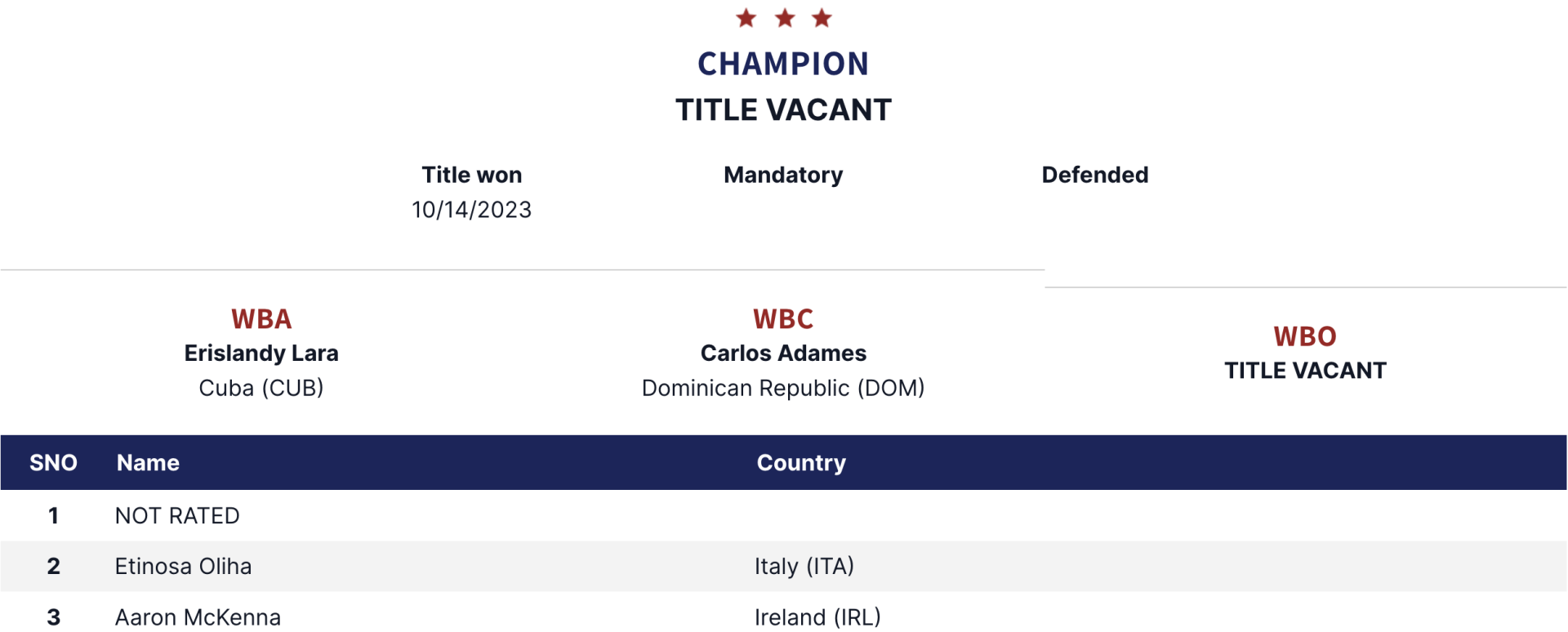Click the left red star icon
The width and height of the screenshot is (1568, 632).
(x=746, y=18)
